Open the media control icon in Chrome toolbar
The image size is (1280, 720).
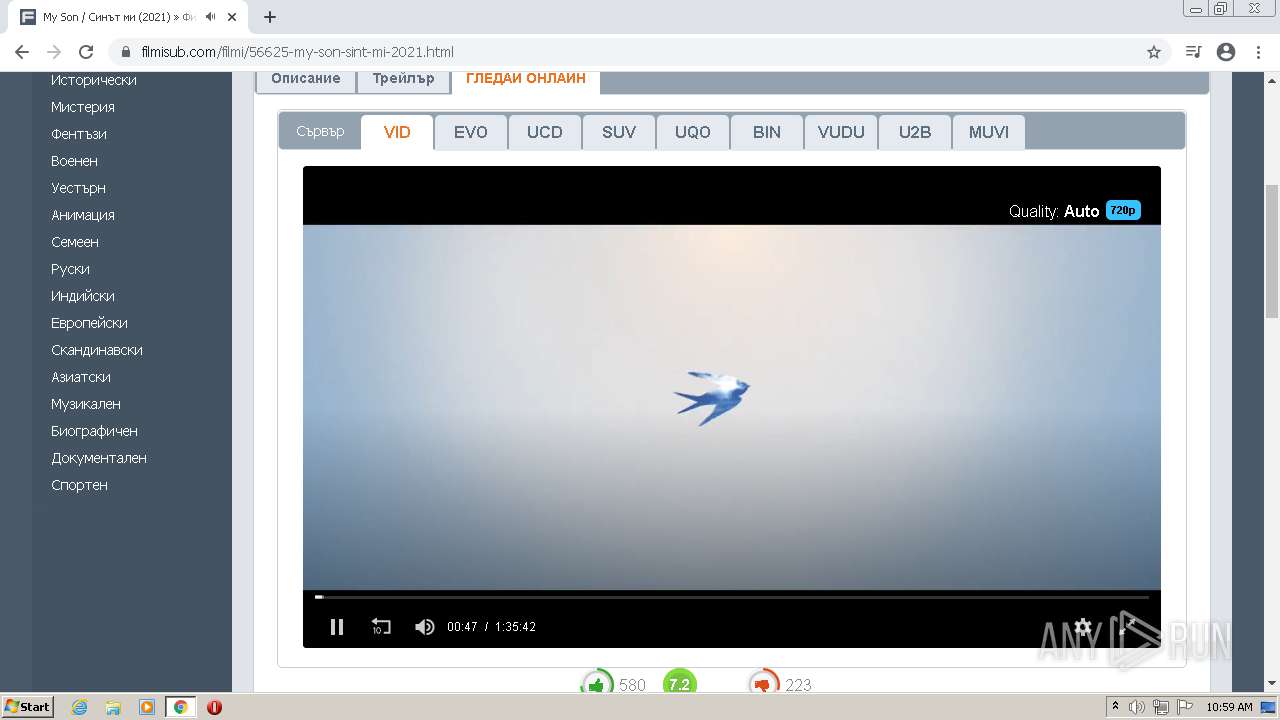click(1193, 52)
